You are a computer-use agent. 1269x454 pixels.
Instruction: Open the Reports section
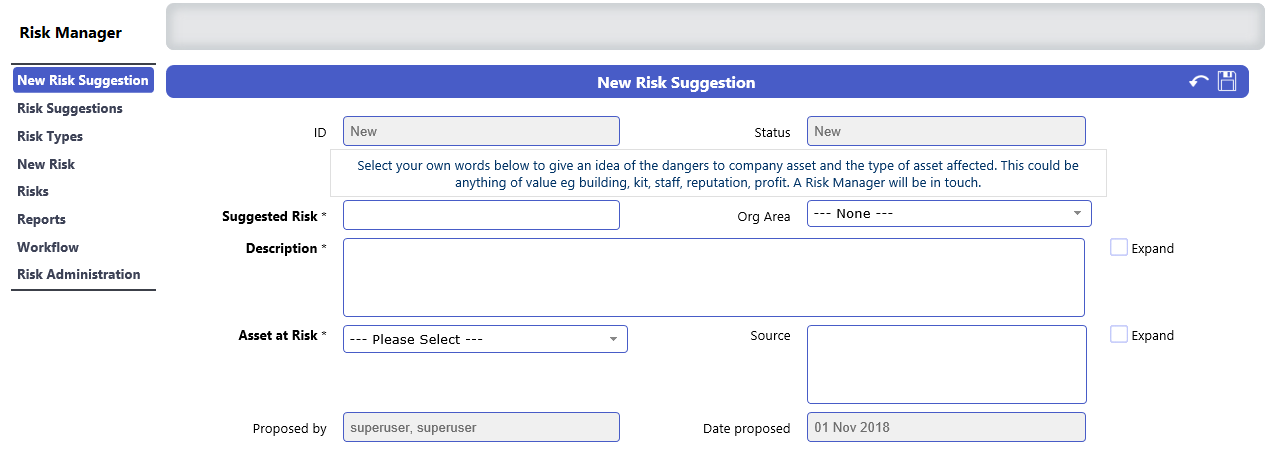pyautogui.click(x=41, y=219)
